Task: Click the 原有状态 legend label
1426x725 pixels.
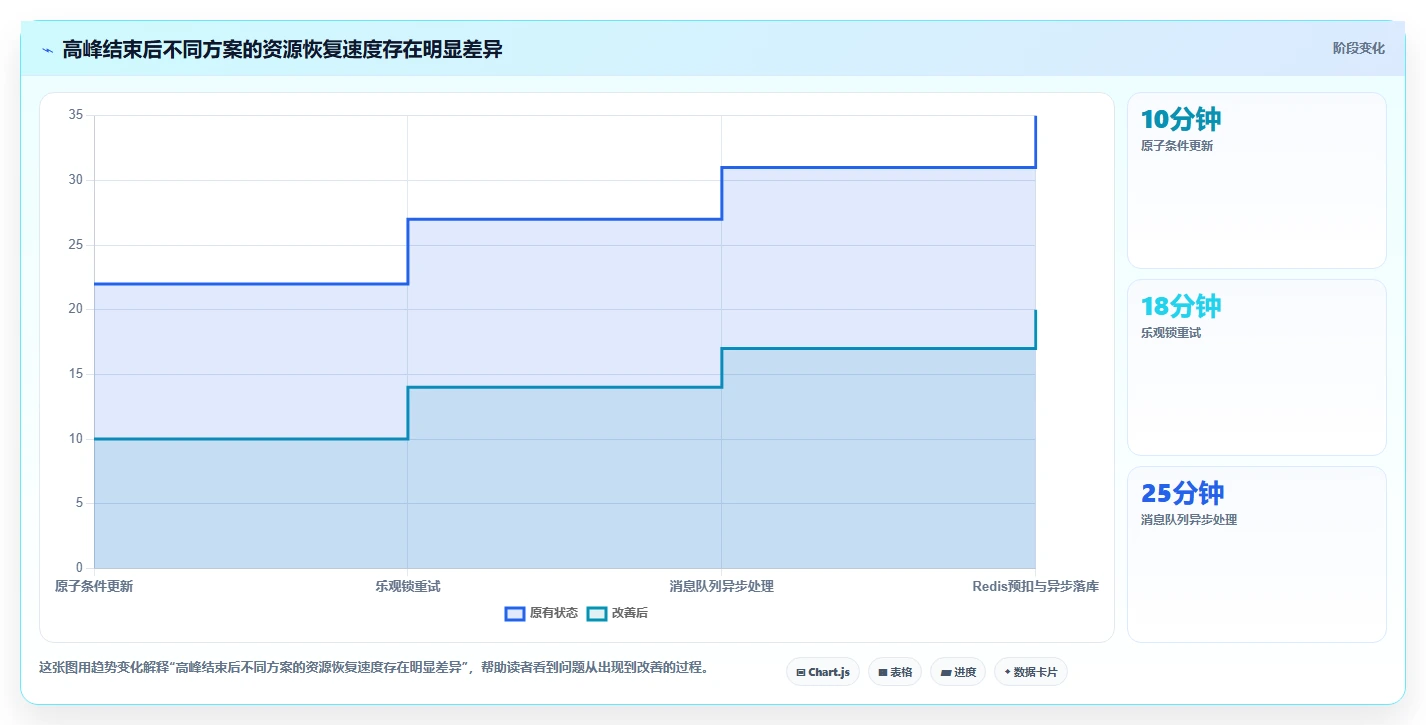Action: [554, 613]
